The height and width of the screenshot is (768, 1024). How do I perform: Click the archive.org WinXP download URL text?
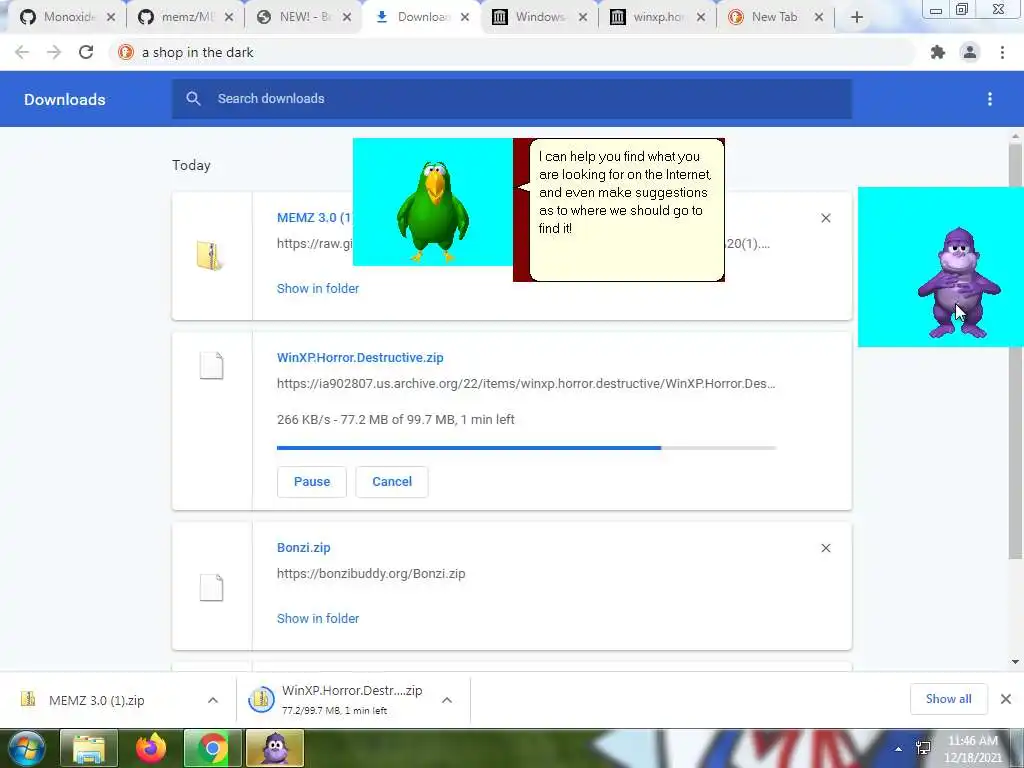(x=526, y=383)
